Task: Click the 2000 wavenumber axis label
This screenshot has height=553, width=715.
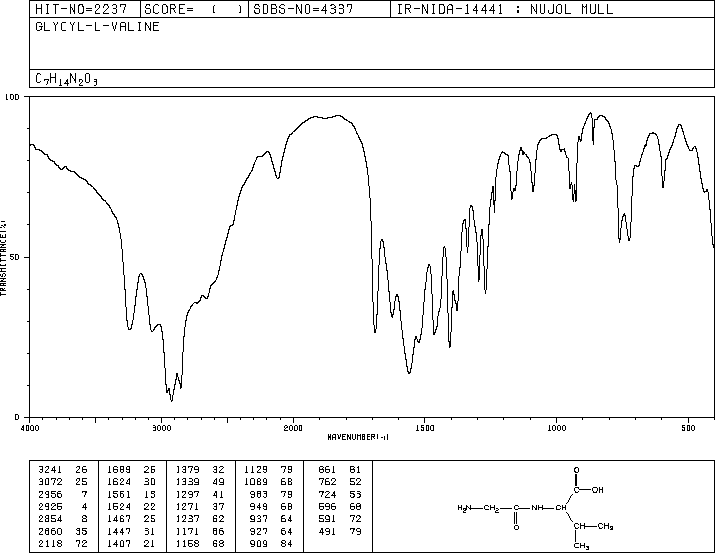Action: click(x=293, y=428)
